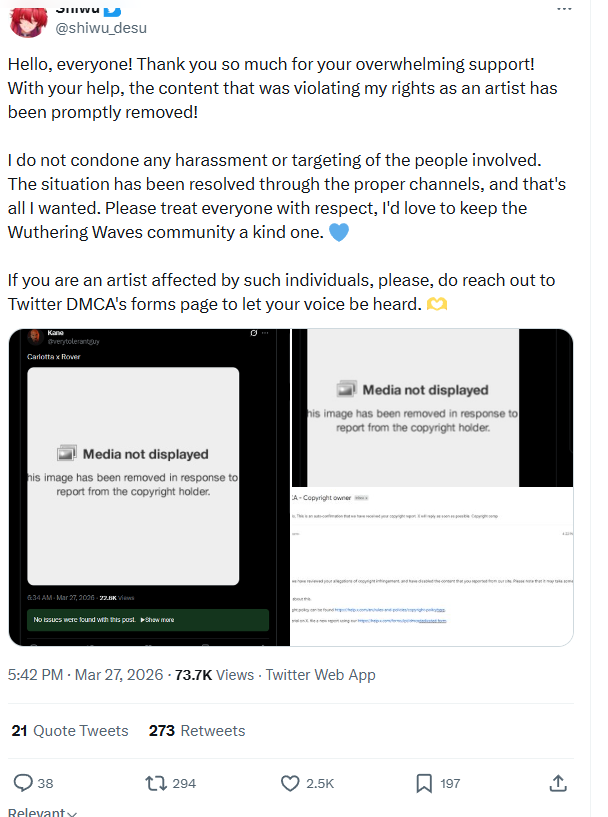Open the left attached screenshot image
This screenshot has height=817, width=608.
[x=148, y=487]
